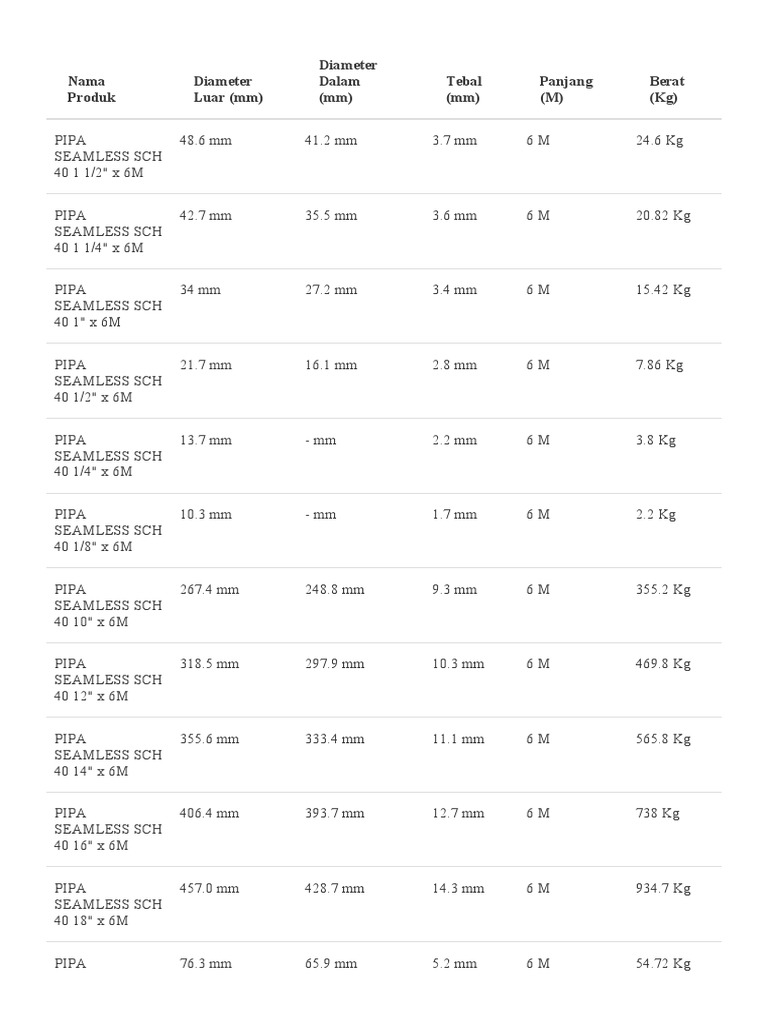Select the PIPA SEAMLESS SCH 40 18" product name
This screenshot has height=1024, width=768.
(x=108, y=904)
